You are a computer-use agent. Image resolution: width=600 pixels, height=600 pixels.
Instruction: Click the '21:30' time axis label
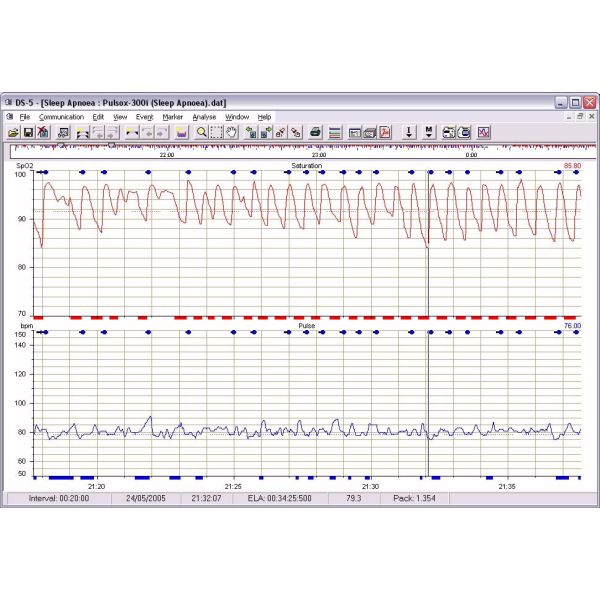tap(370, 486)
